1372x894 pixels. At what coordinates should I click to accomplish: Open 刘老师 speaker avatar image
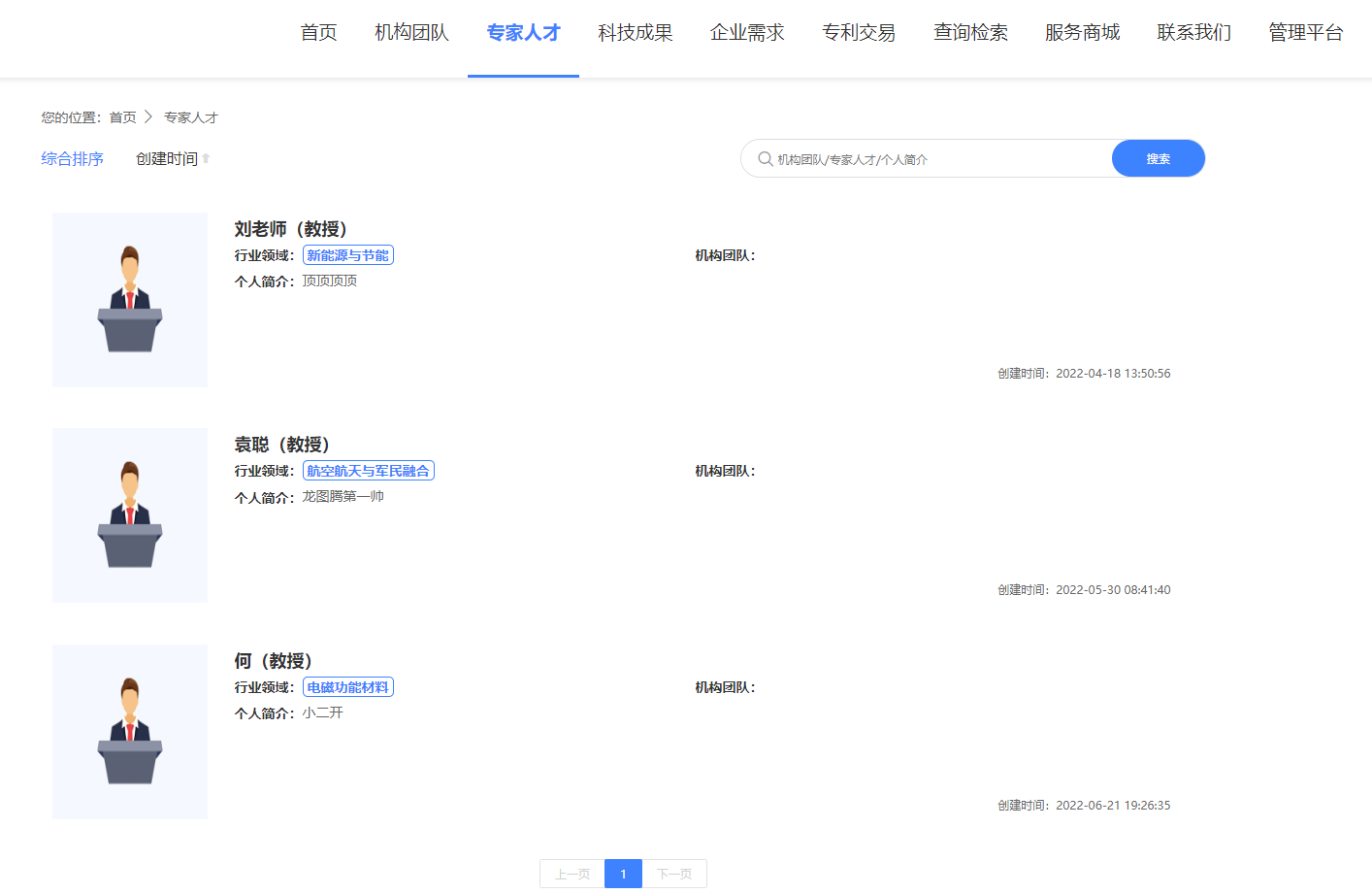pos(130,300)
